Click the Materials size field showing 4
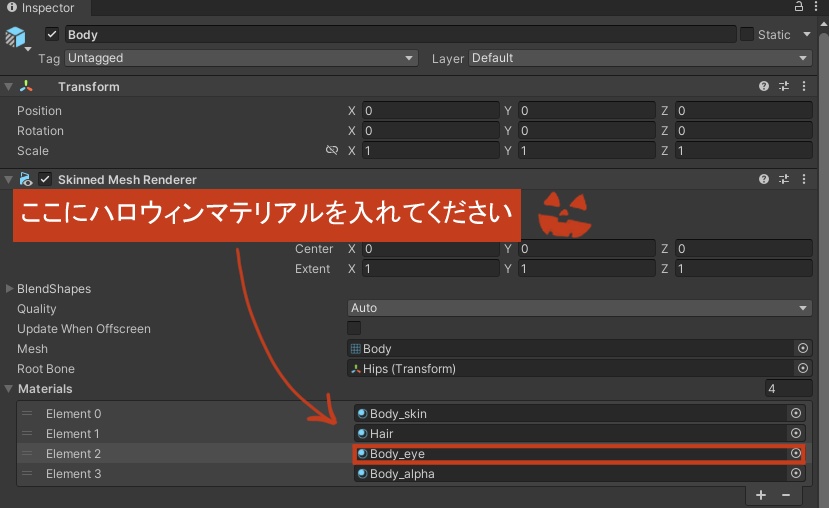The width and height of the screenshot is (829, 508). coord(788,389)
